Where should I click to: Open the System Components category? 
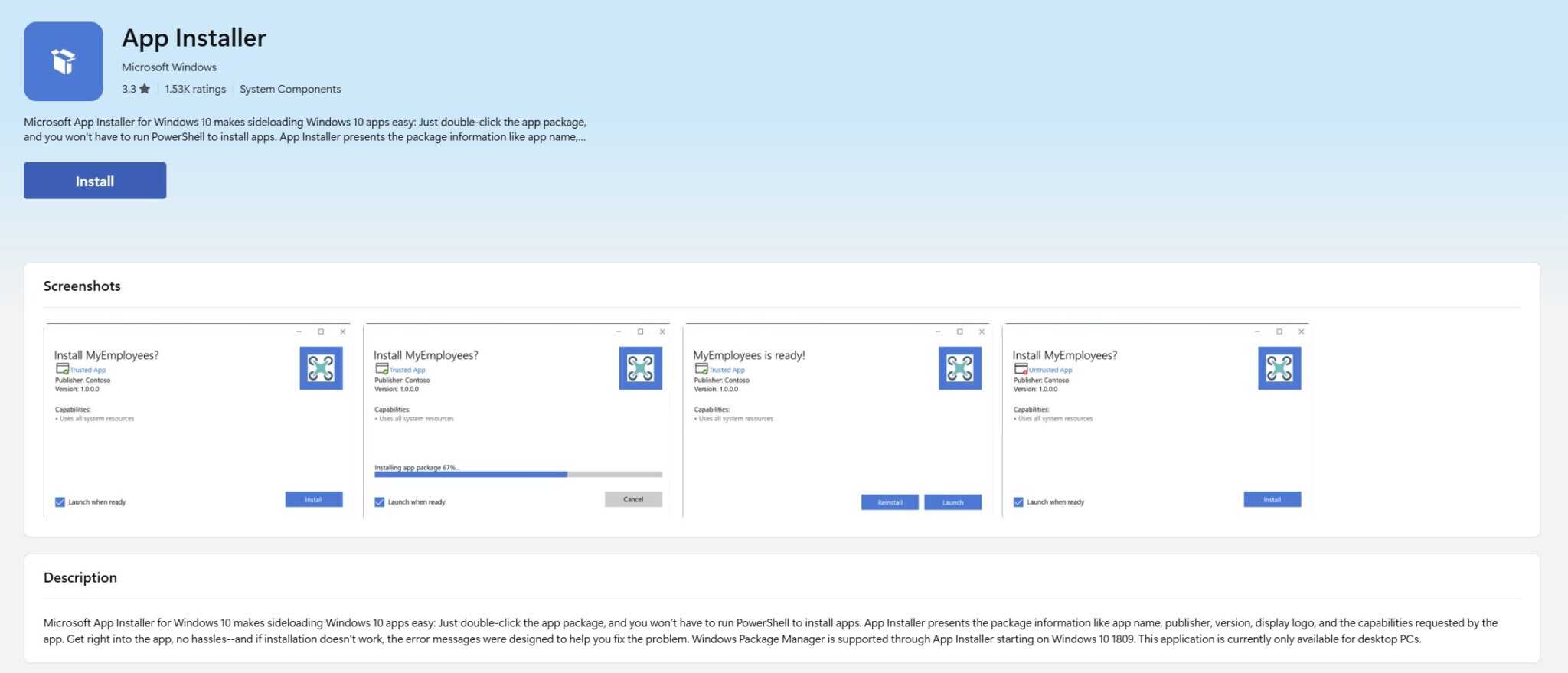click(290, 89)
